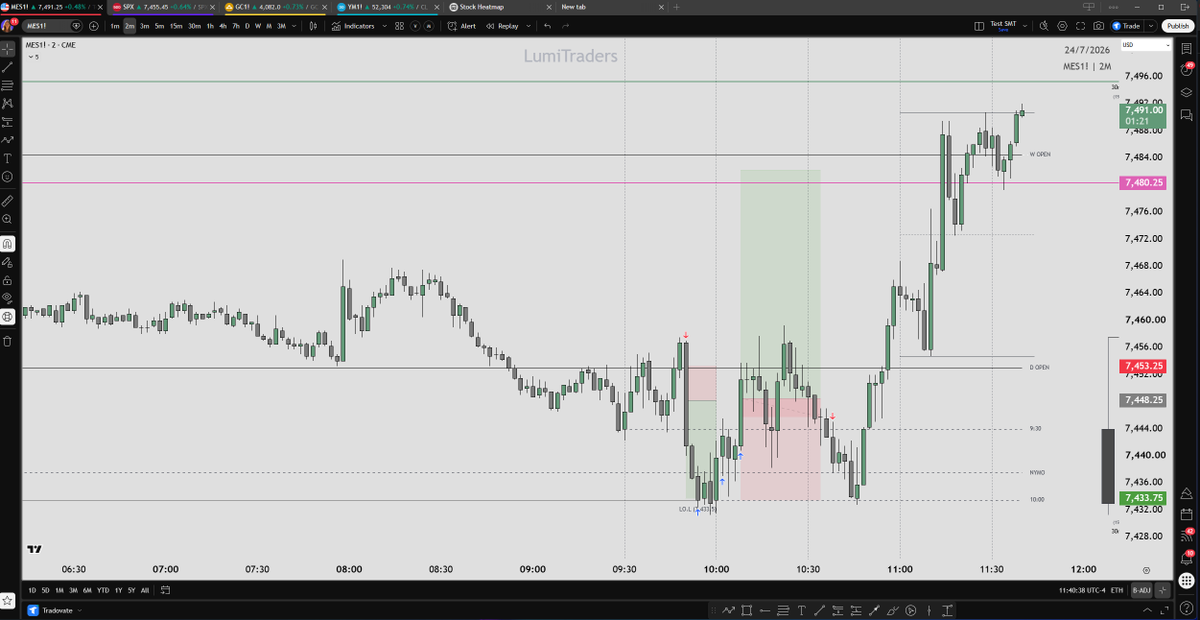Switch to the SPX browser tab

coord(164,6)
